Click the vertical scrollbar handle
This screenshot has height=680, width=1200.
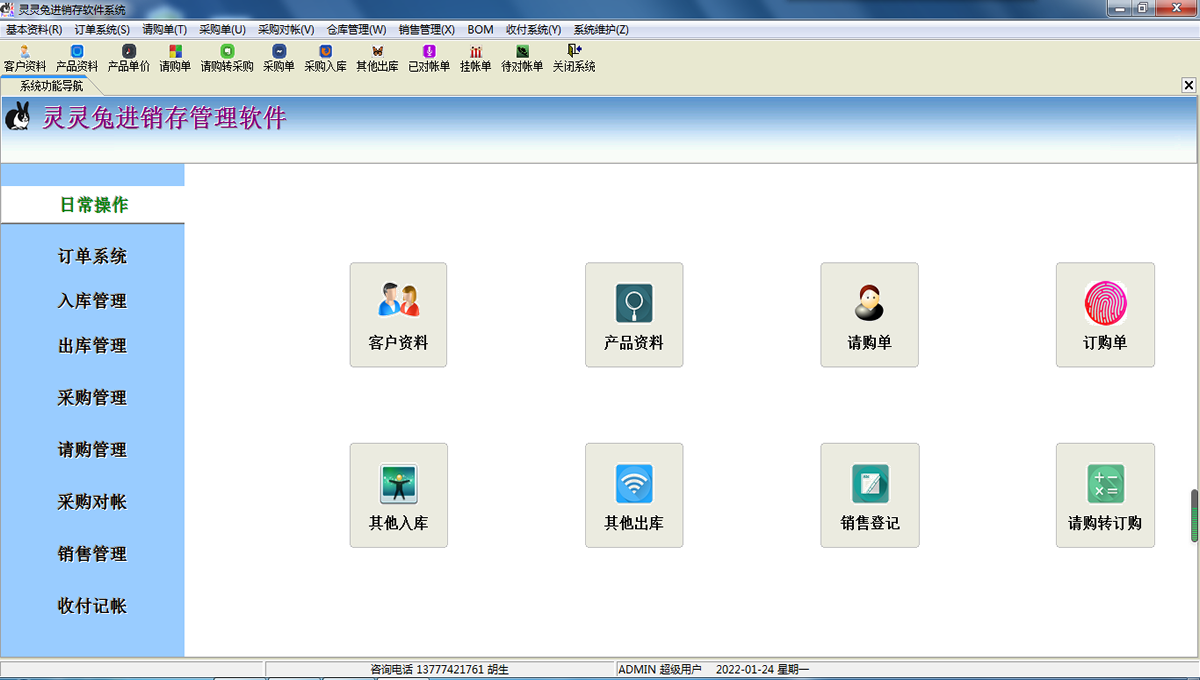coord(1194,516)
